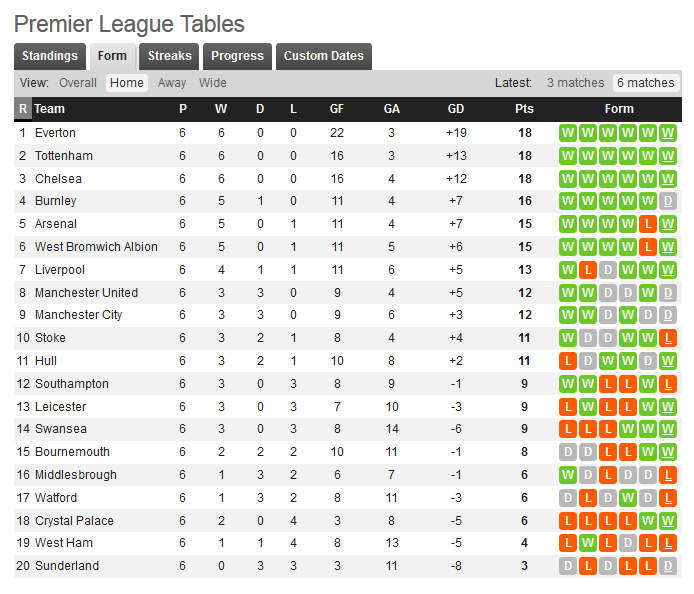Click Liverpool's gray D form swatch
The image size is (694, 594).
point(608,270)
